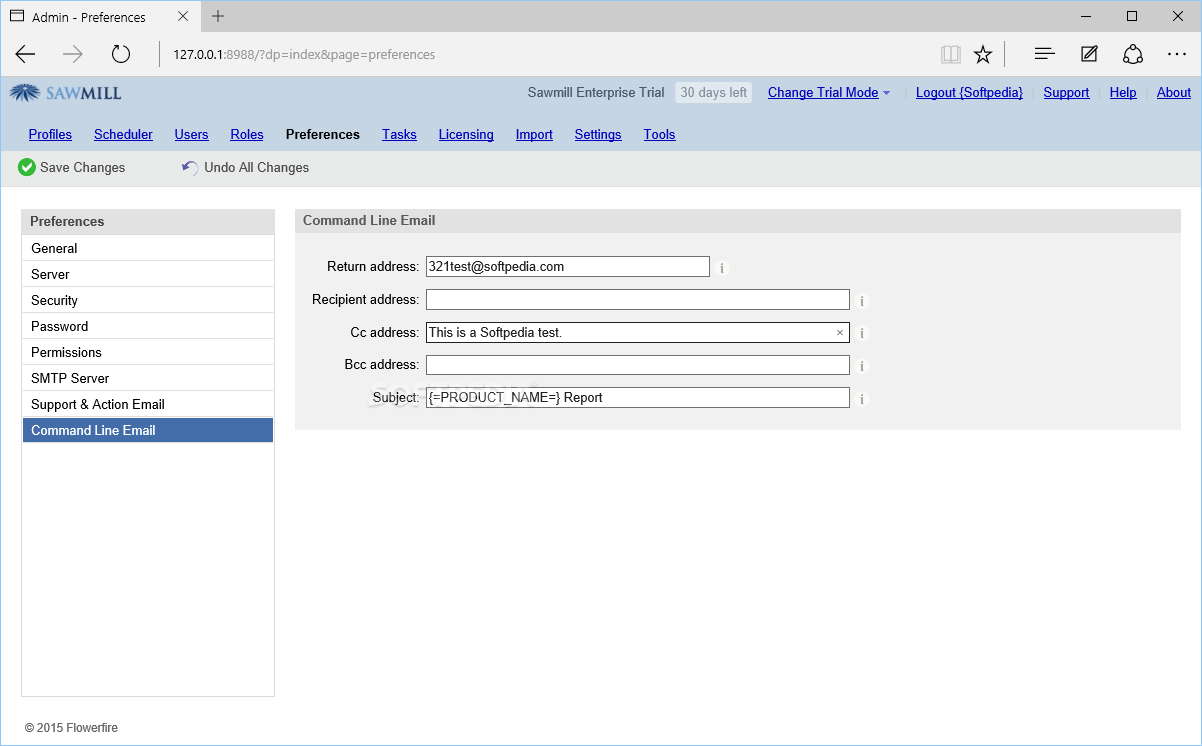Viewport: 1202px width, 746px height.
Task: Show info for Bcc address field
Action: (862, 366)
